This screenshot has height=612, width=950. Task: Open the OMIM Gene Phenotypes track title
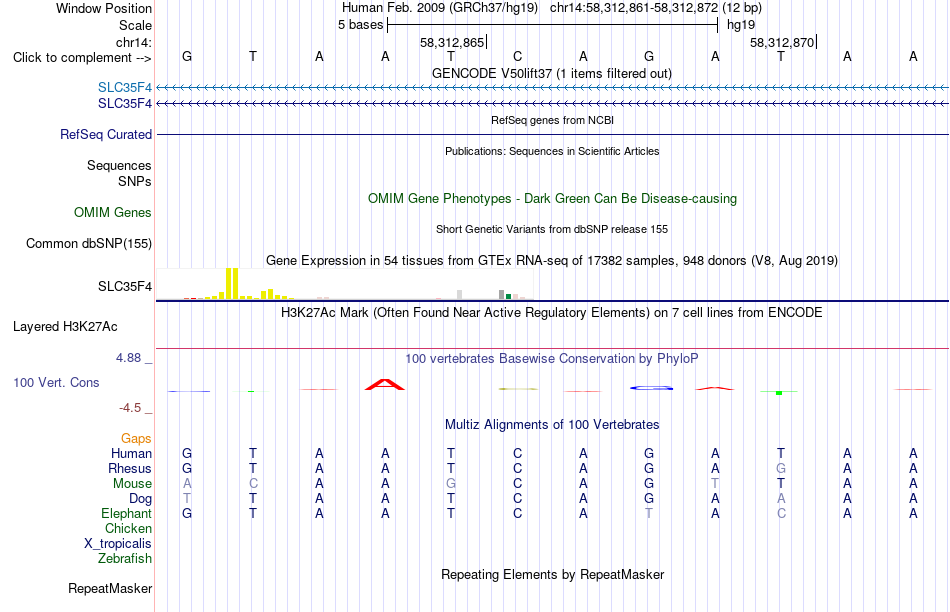pos(552,199)
